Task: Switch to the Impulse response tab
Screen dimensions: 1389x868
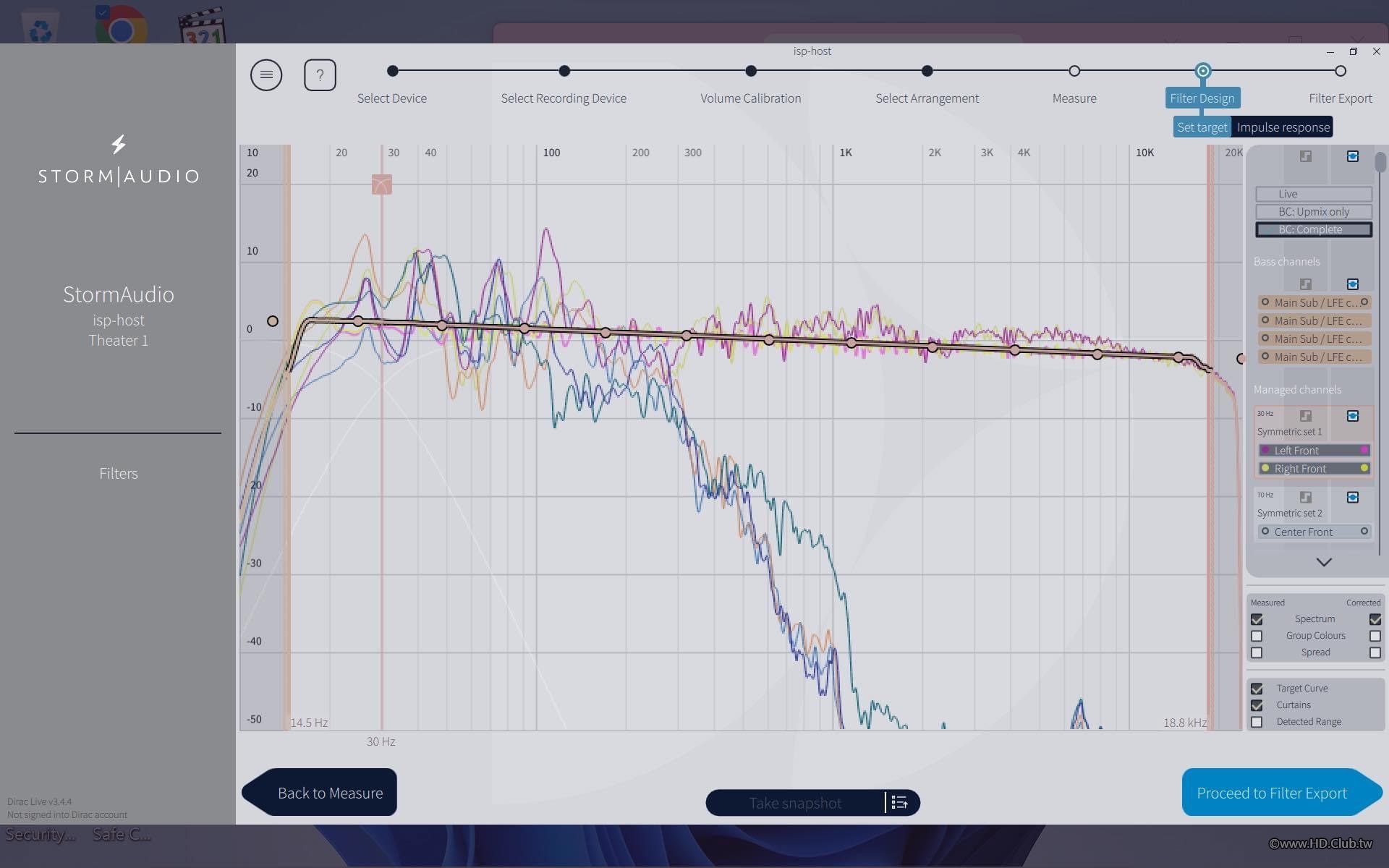Action: pos(1283,127)
